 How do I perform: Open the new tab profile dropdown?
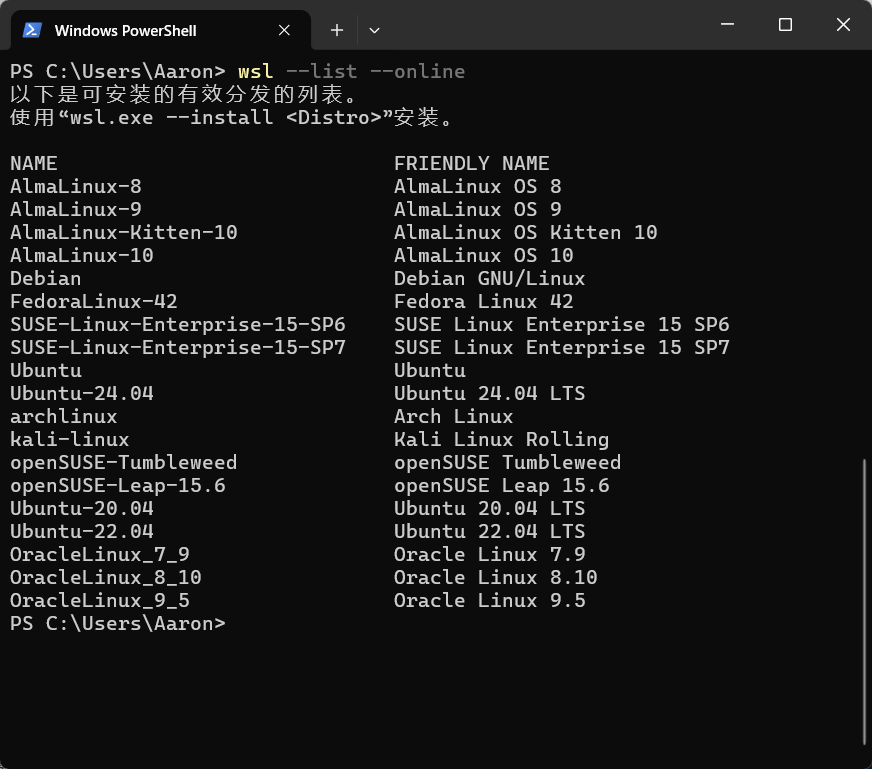pos(374,30)
